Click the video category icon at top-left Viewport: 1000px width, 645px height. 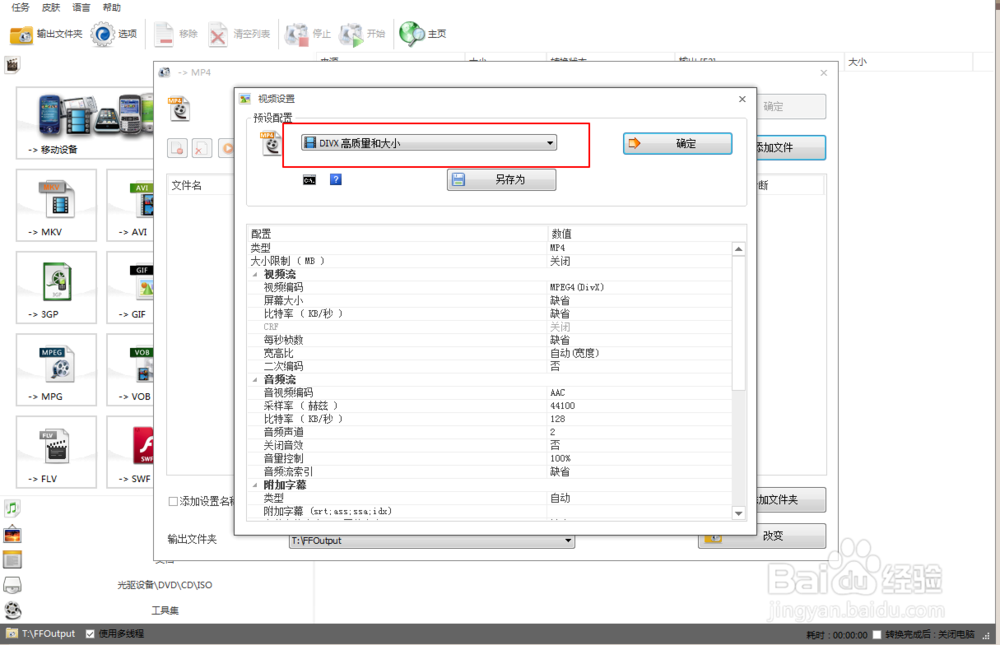tap(12, 64)
